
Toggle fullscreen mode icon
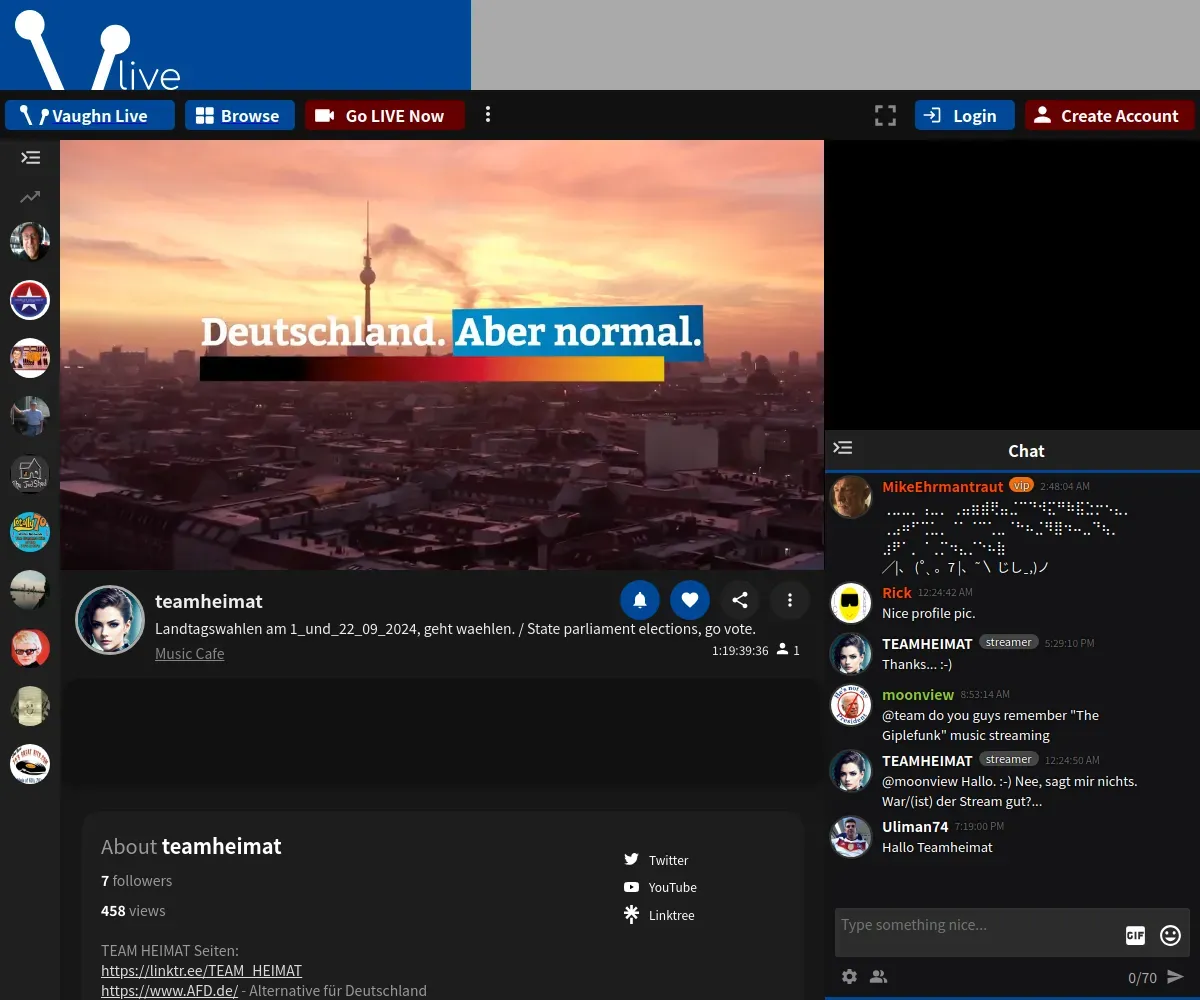point(885,115)
